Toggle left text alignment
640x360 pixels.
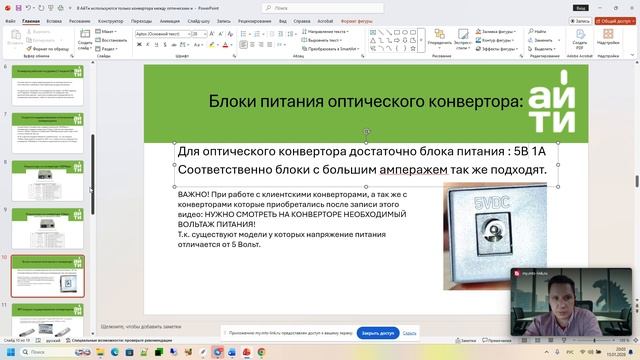coord(243,44)
